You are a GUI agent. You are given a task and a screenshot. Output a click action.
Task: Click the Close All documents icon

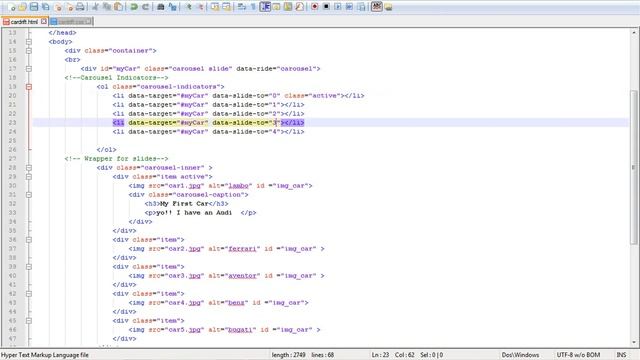tap(69, 7)
